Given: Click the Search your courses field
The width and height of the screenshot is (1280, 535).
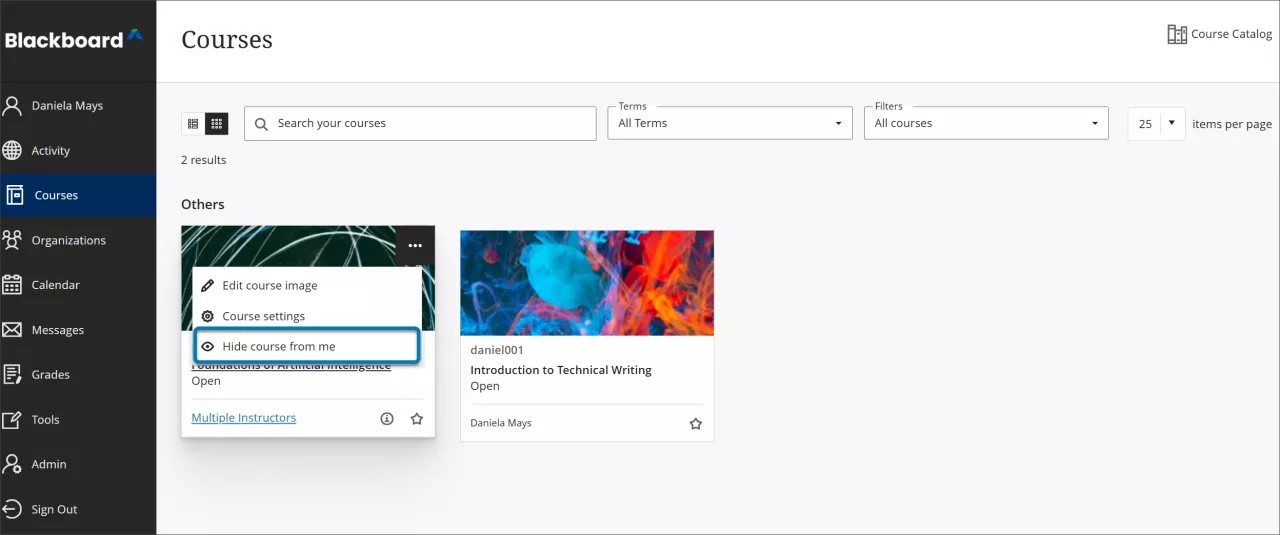Looking at the screenshot, I should 420,124.
